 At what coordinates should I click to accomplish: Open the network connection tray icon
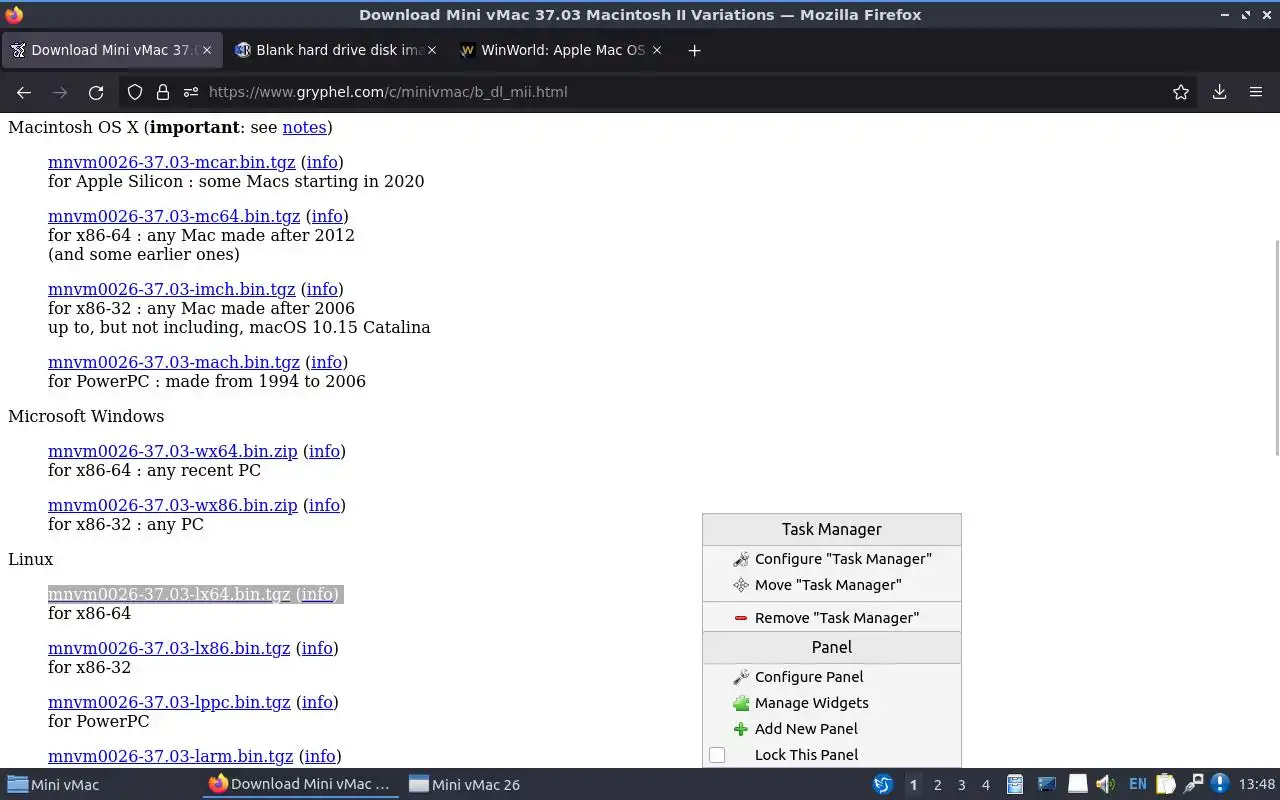[1193, 785]
